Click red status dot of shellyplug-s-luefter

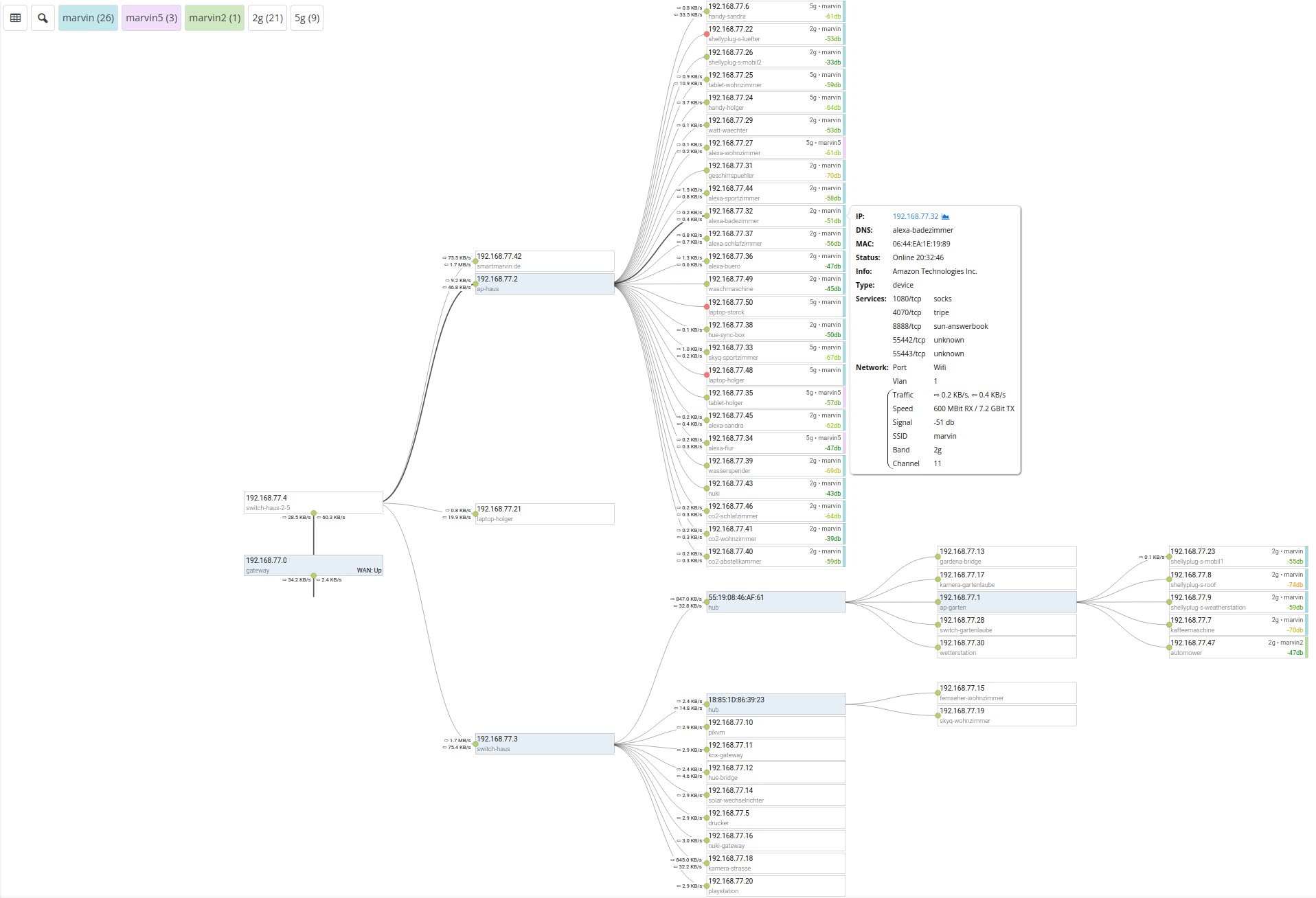coord(707,34)
